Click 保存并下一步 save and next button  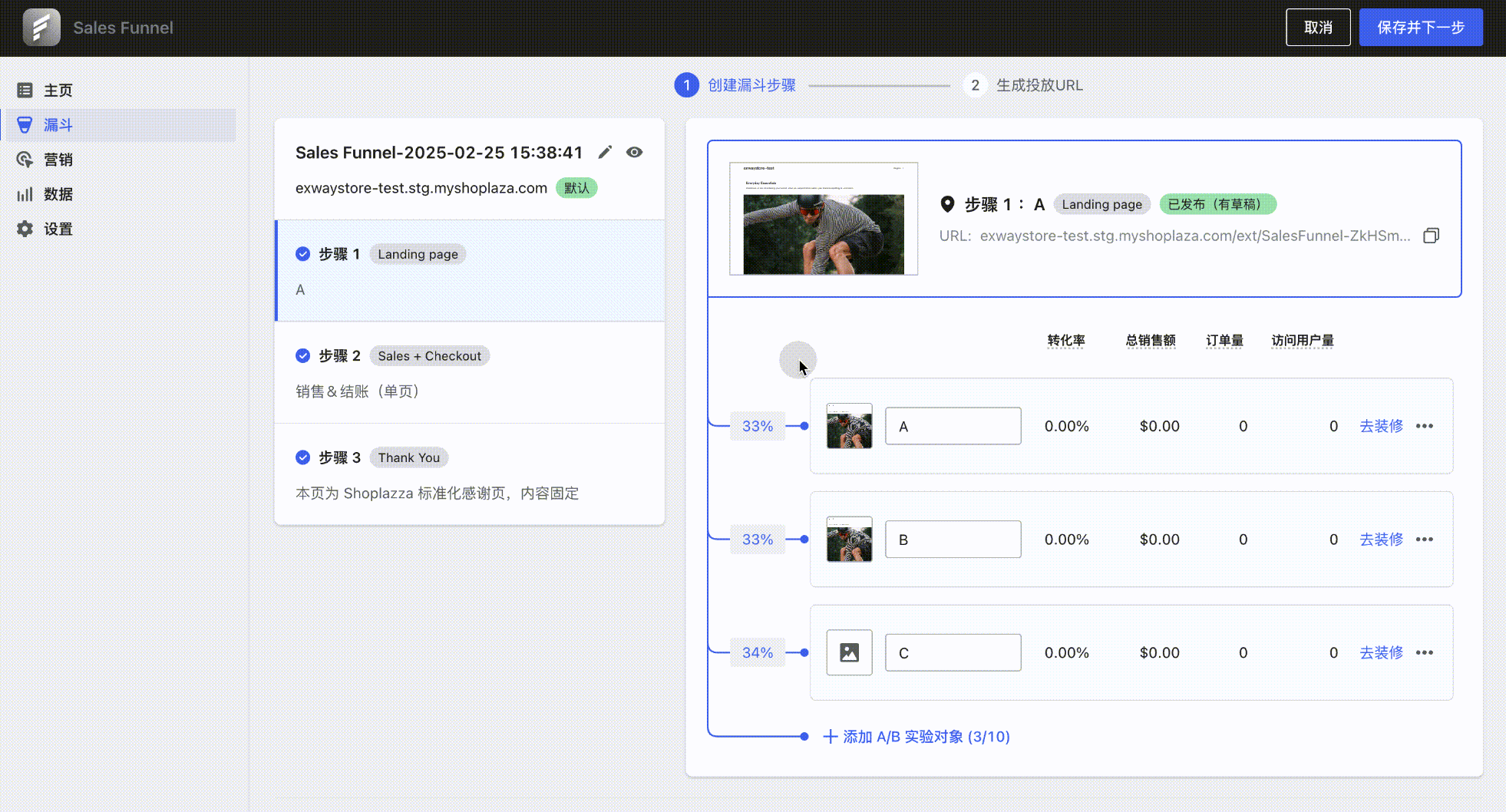tap(1421, 28)
